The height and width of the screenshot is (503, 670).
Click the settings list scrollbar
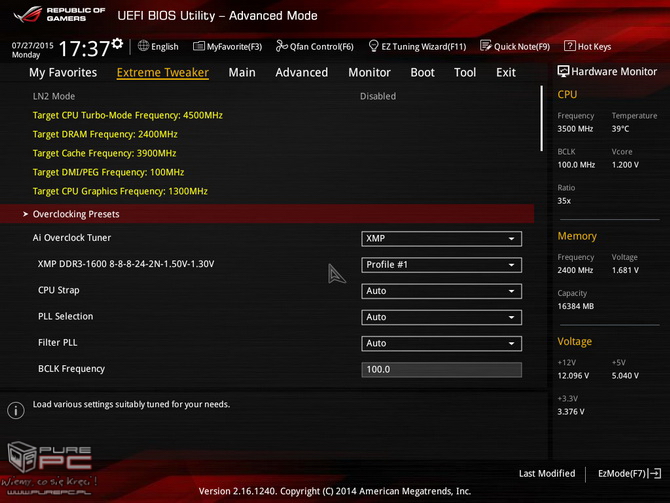541,118
